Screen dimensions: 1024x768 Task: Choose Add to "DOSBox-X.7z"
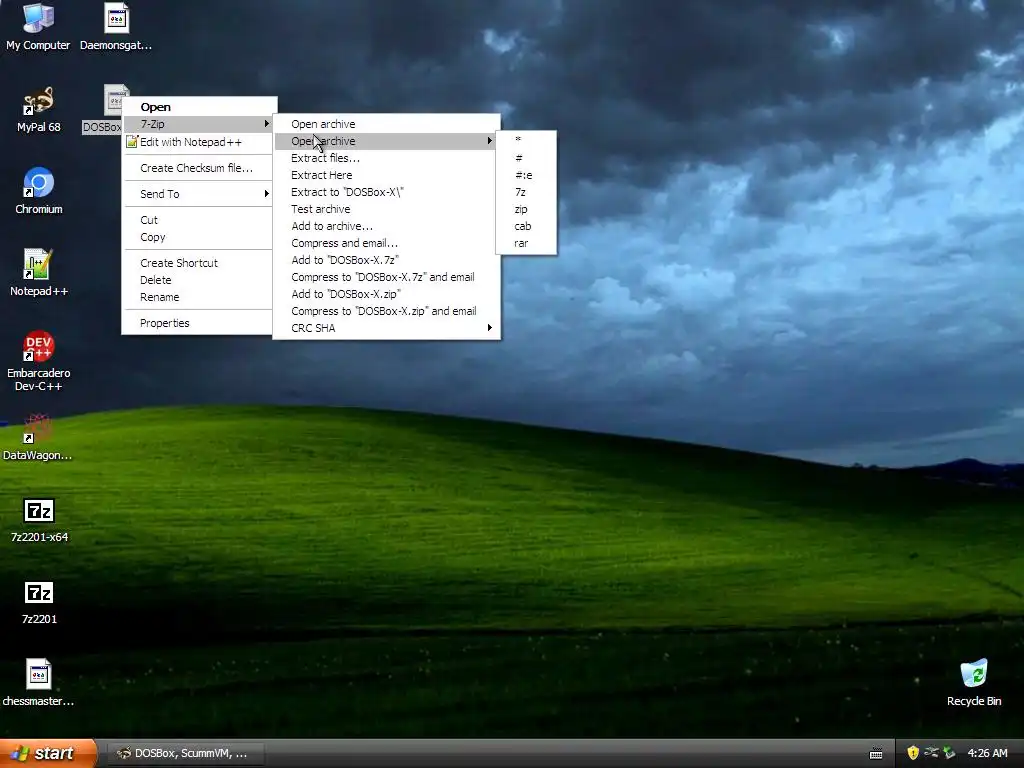click(x=387, y=260)
